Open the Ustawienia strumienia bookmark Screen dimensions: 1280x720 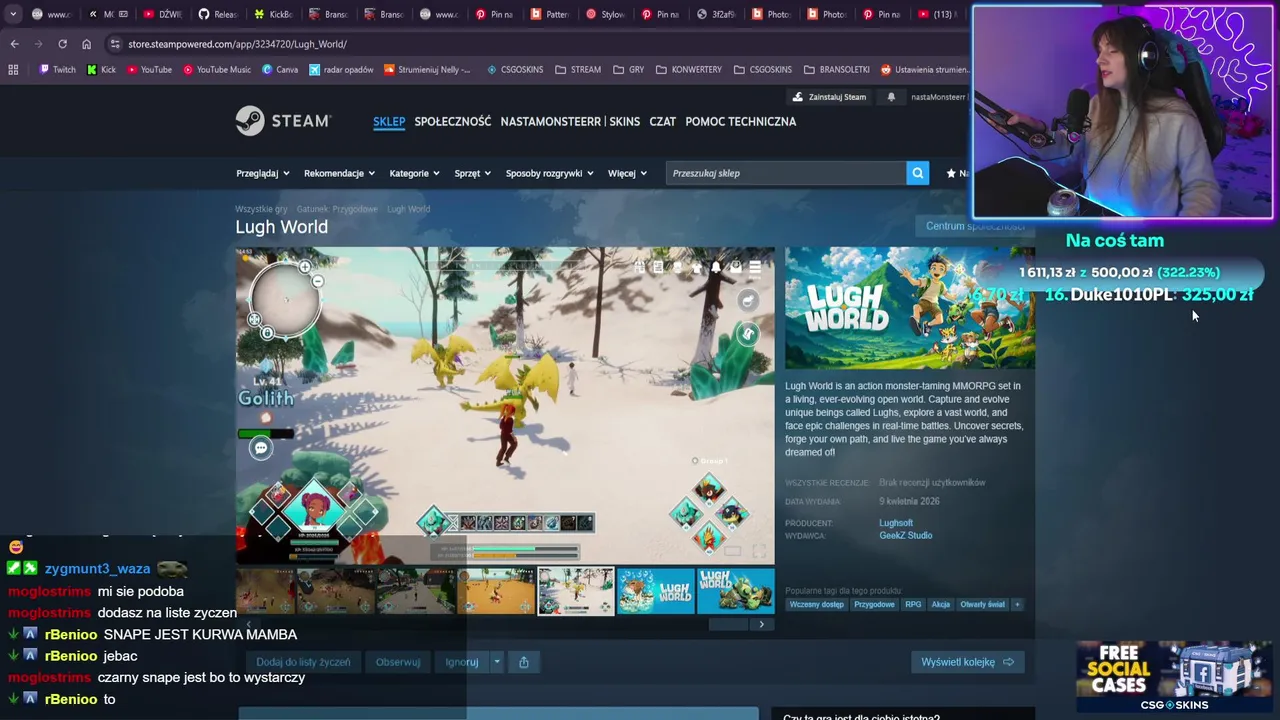point(924,70)
